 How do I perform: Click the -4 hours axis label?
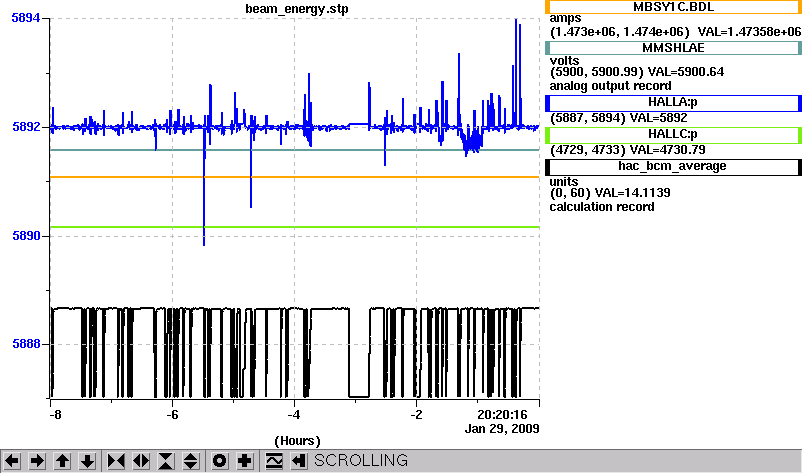(294, 415)
